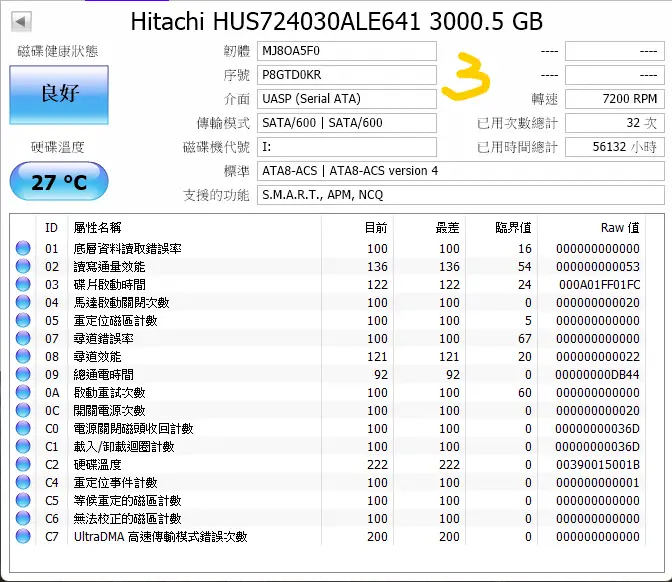Click the 最差 column header
This screenshot has height=582, width=672.
(447, 228)
